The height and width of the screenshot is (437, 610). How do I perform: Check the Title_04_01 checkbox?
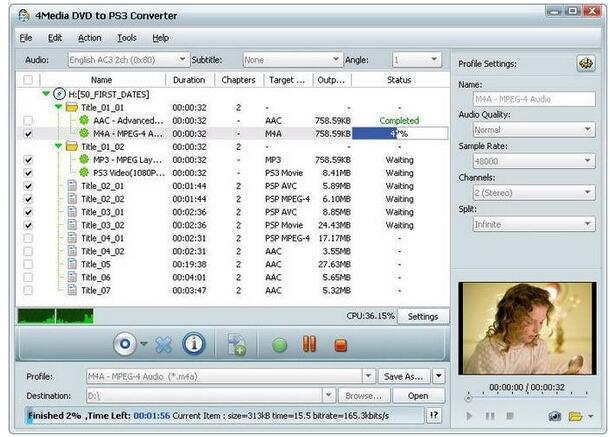28,238
